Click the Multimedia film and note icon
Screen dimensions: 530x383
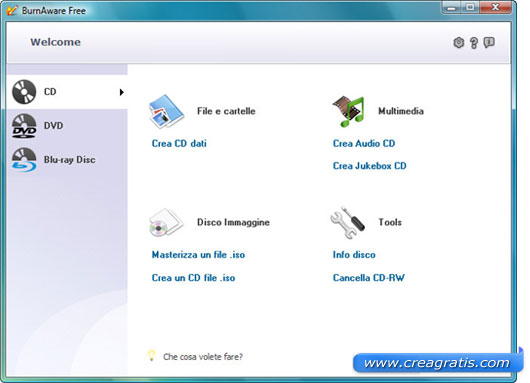(x=348, y=111)
